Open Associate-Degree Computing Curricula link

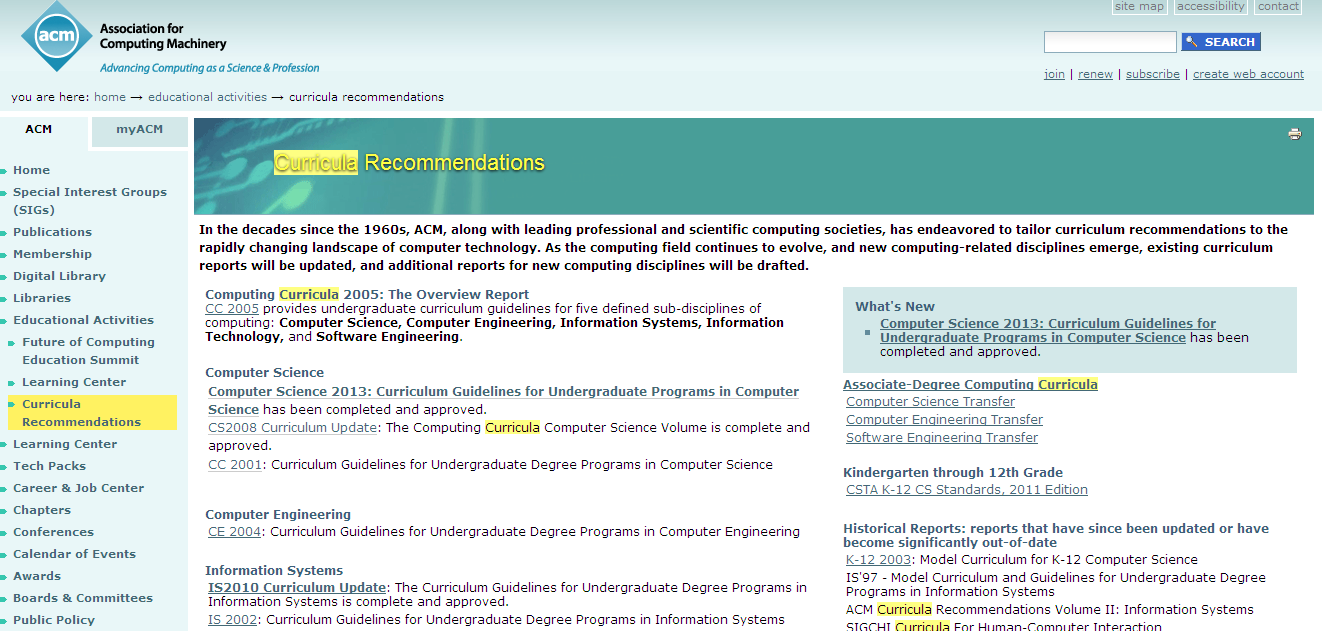970,384
